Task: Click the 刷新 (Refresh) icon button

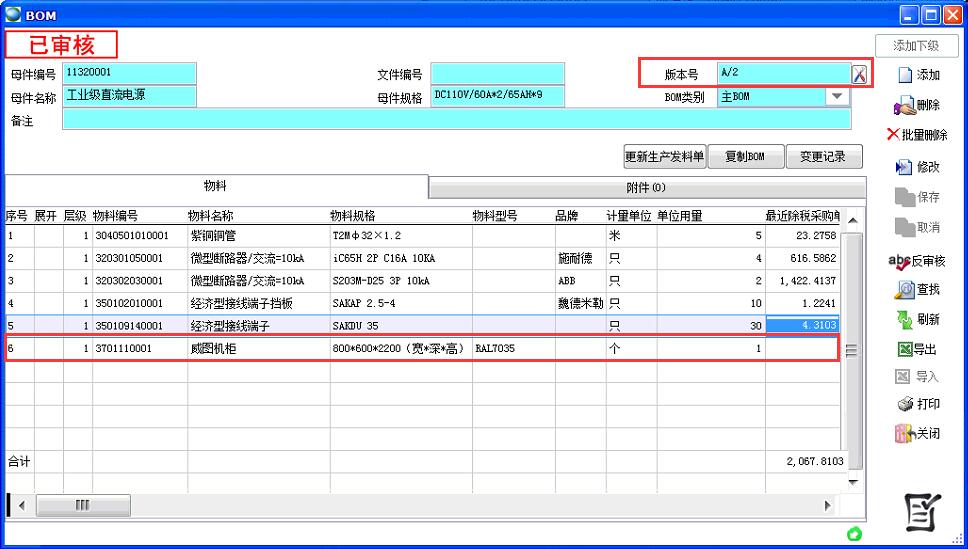Action: [904, 320]
